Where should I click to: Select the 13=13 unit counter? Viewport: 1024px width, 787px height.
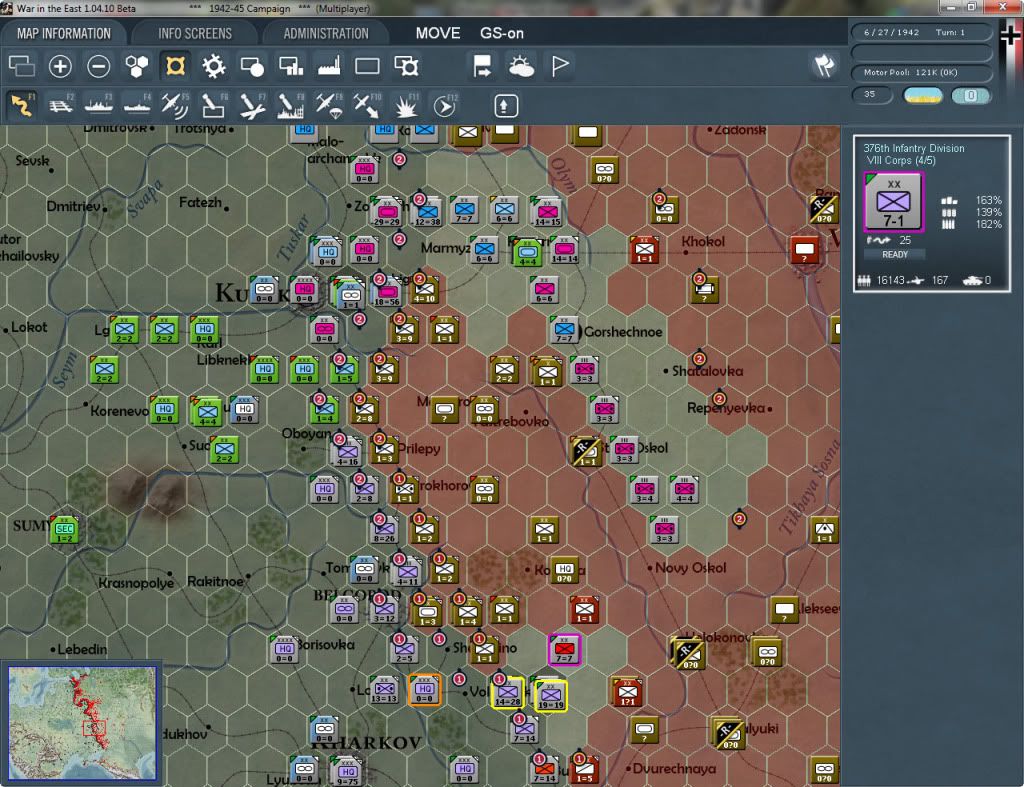384,690
